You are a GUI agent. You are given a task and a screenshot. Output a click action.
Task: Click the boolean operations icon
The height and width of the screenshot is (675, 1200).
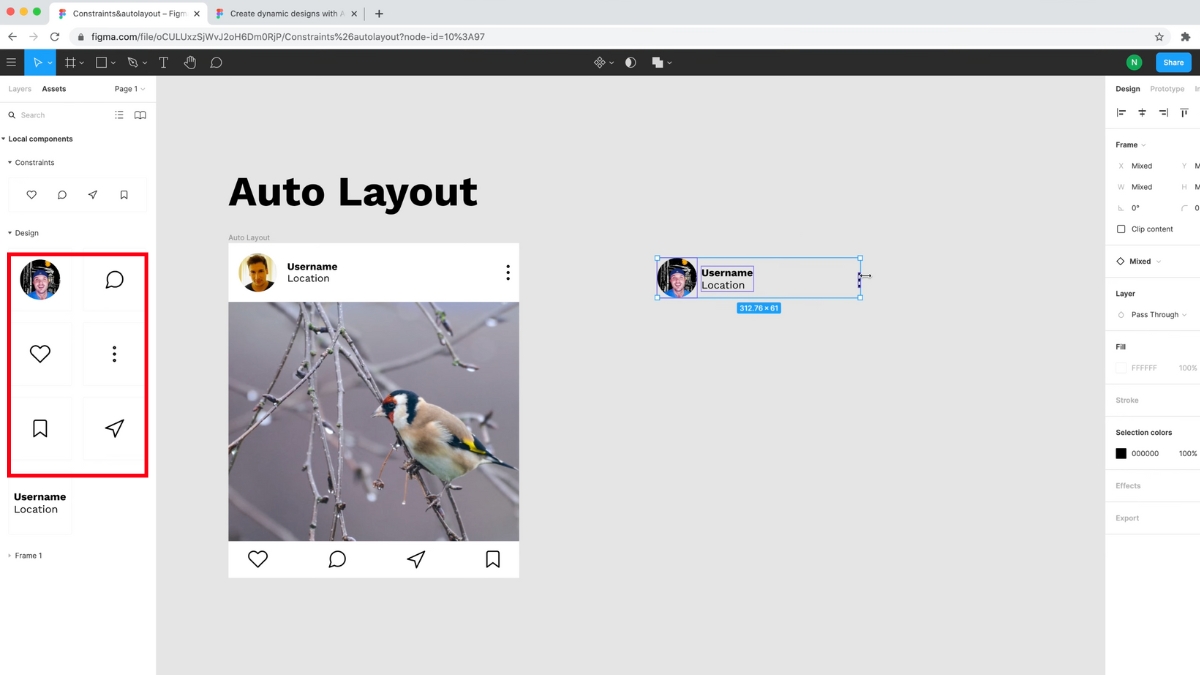click(x=658, y=62)
